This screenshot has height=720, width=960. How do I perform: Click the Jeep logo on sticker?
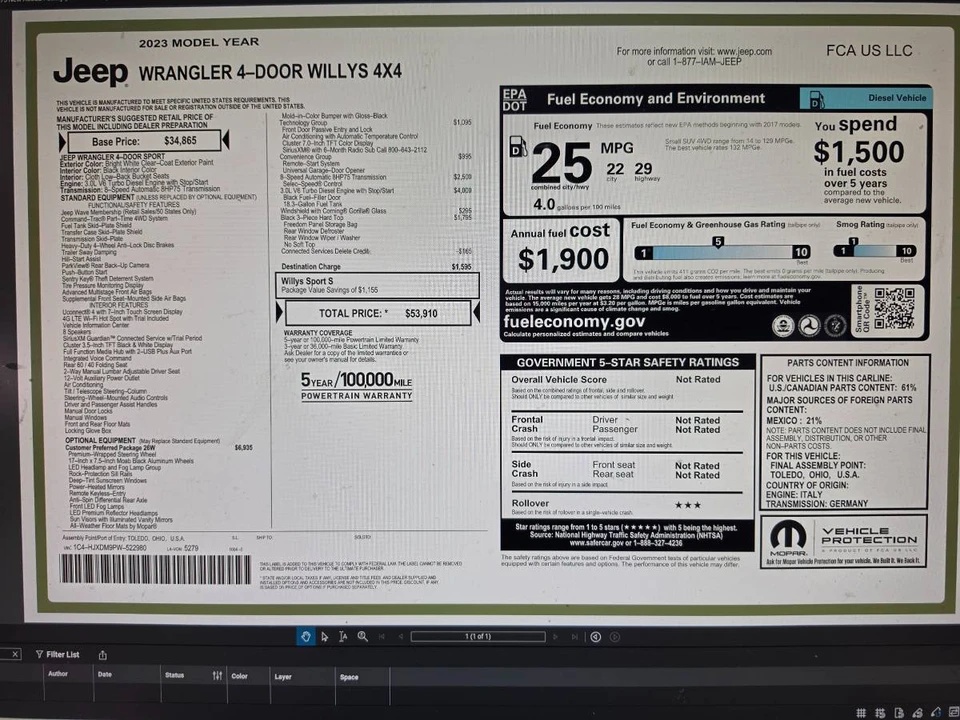pos(91,72)
